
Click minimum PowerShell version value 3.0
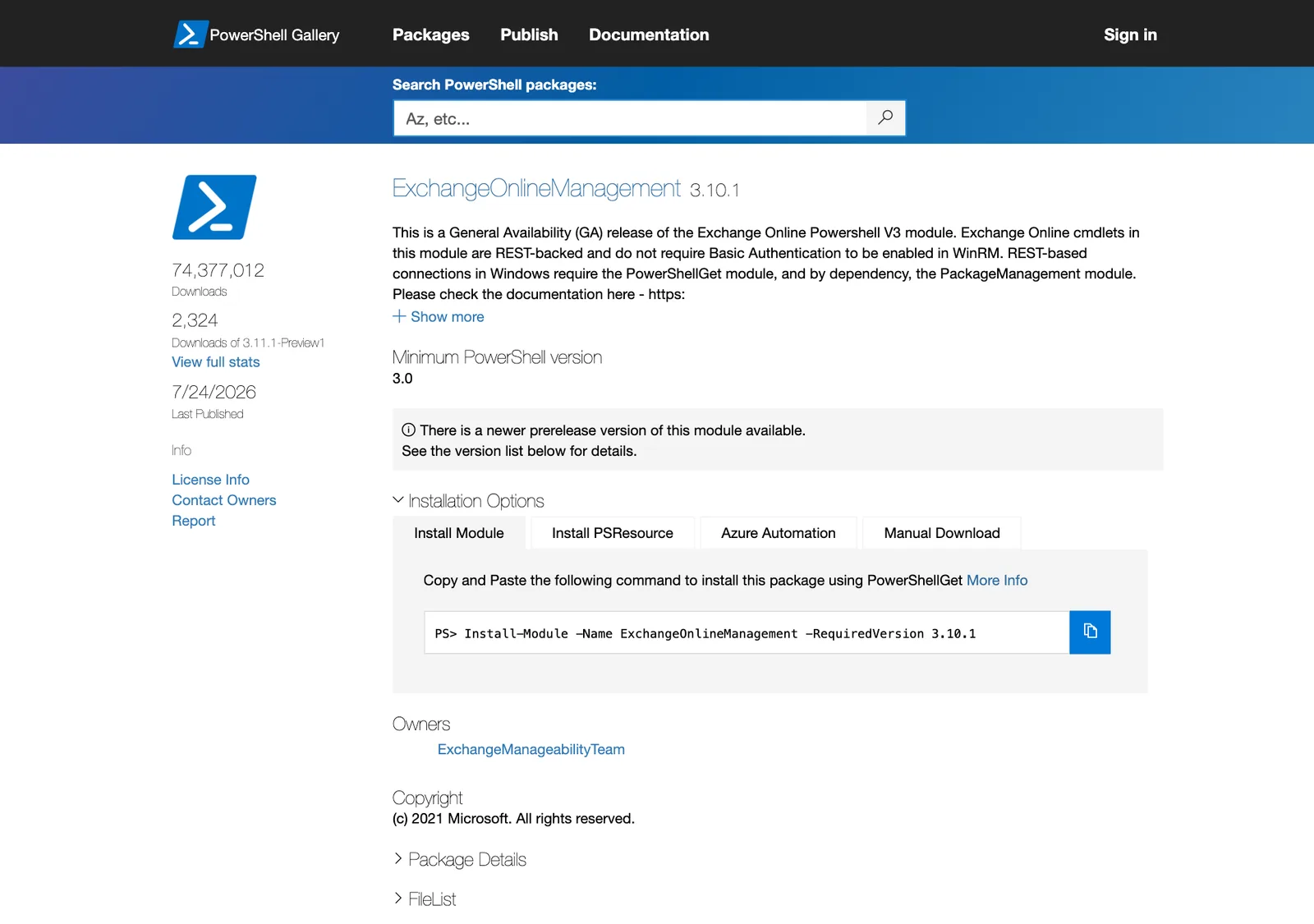point(402,378)
